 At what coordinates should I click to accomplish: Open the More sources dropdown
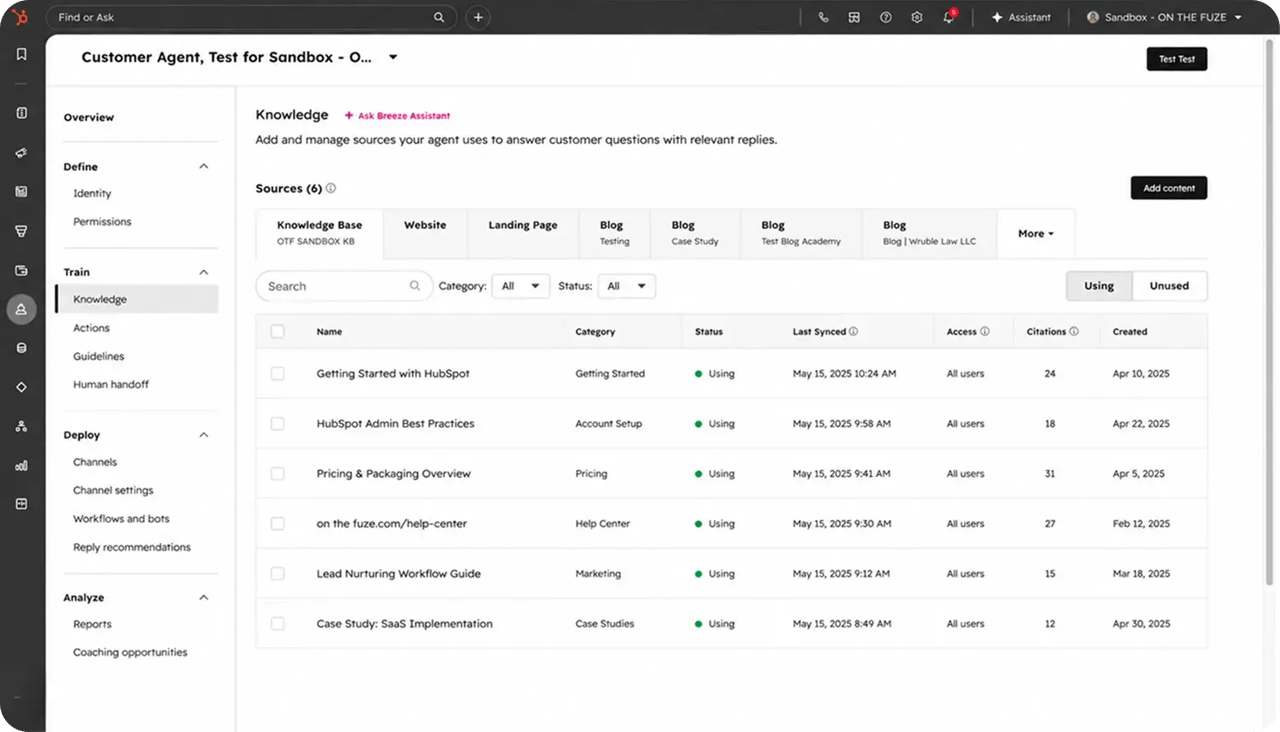pyautogui.click(x=1036, y=233)
